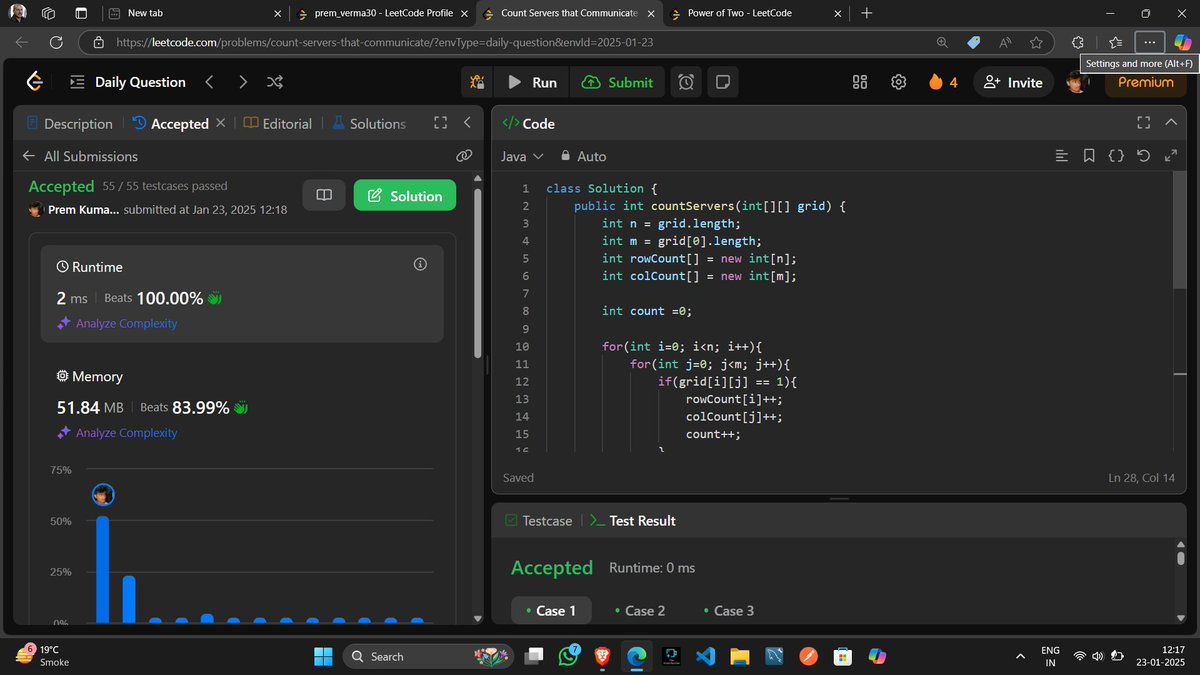The image size is (1200, 675).
Task: Go to next question arrow
Action: 243,82
